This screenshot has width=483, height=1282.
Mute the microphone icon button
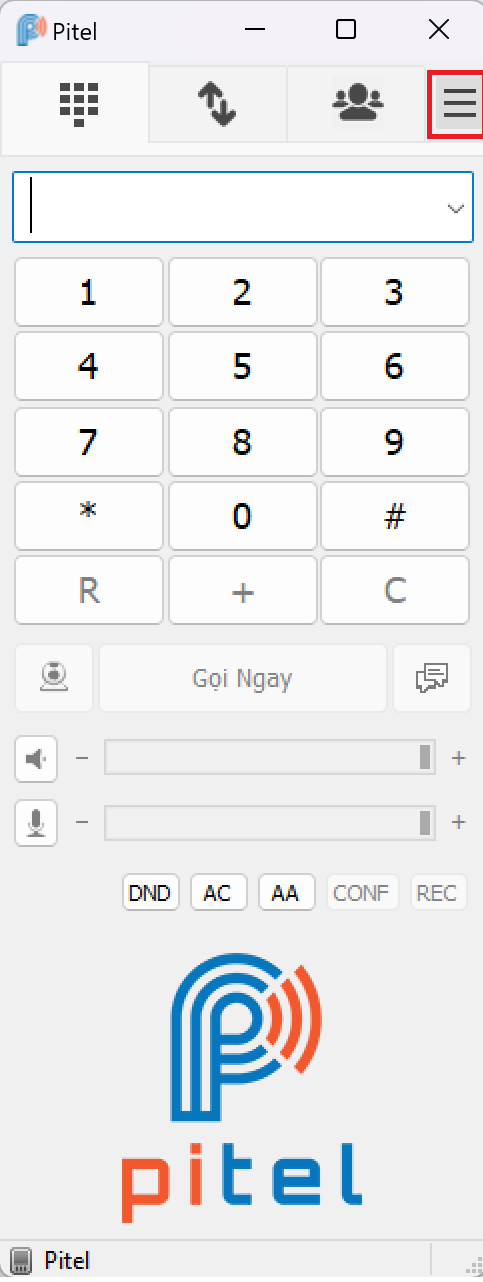(36, 823)
